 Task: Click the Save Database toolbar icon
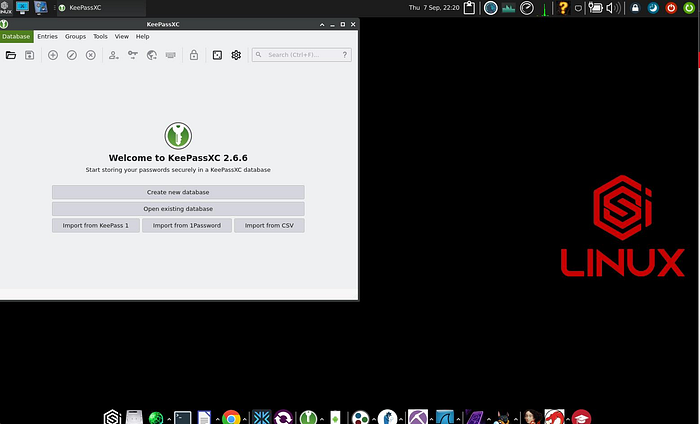[29, 55]
